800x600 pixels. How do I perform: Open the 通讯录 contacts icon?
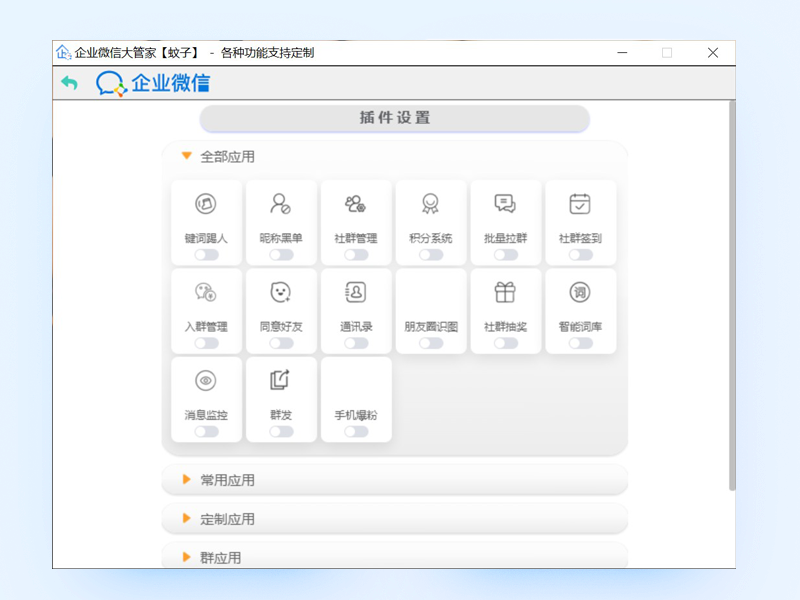tap(355, 292)
